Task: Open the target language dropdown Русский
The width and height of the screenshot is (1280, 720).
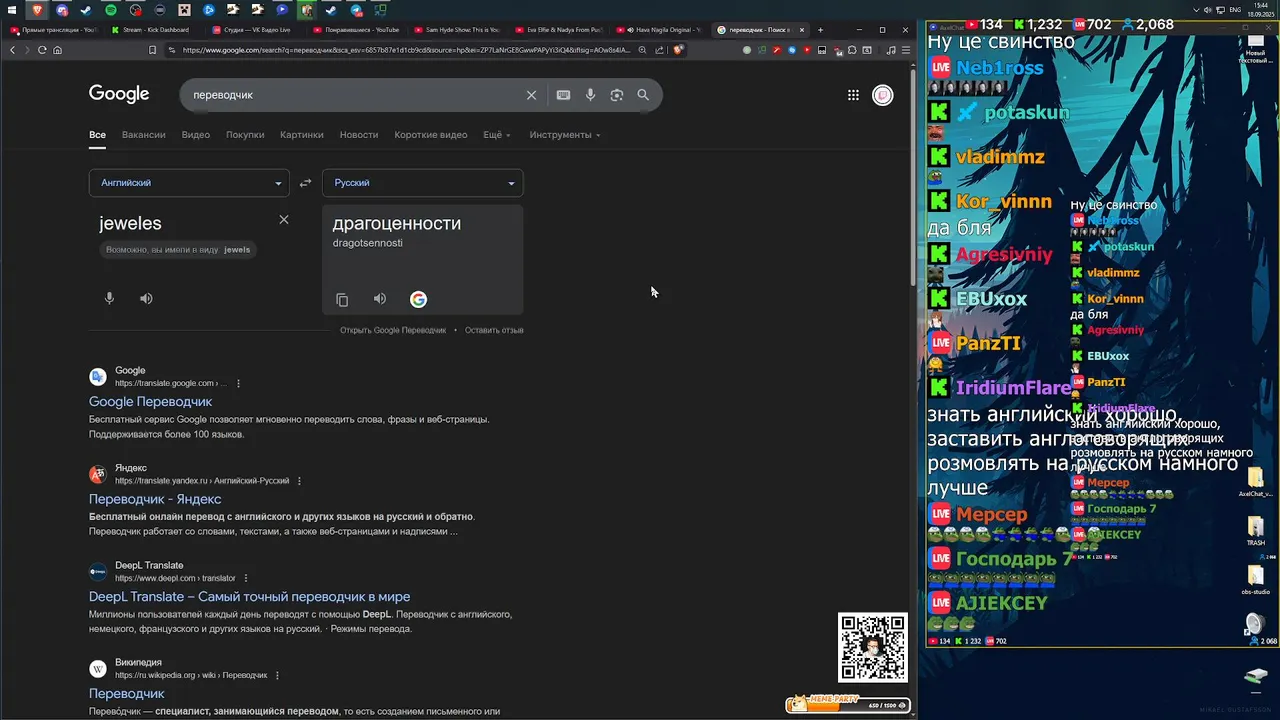Action: (x=423, y=183)
